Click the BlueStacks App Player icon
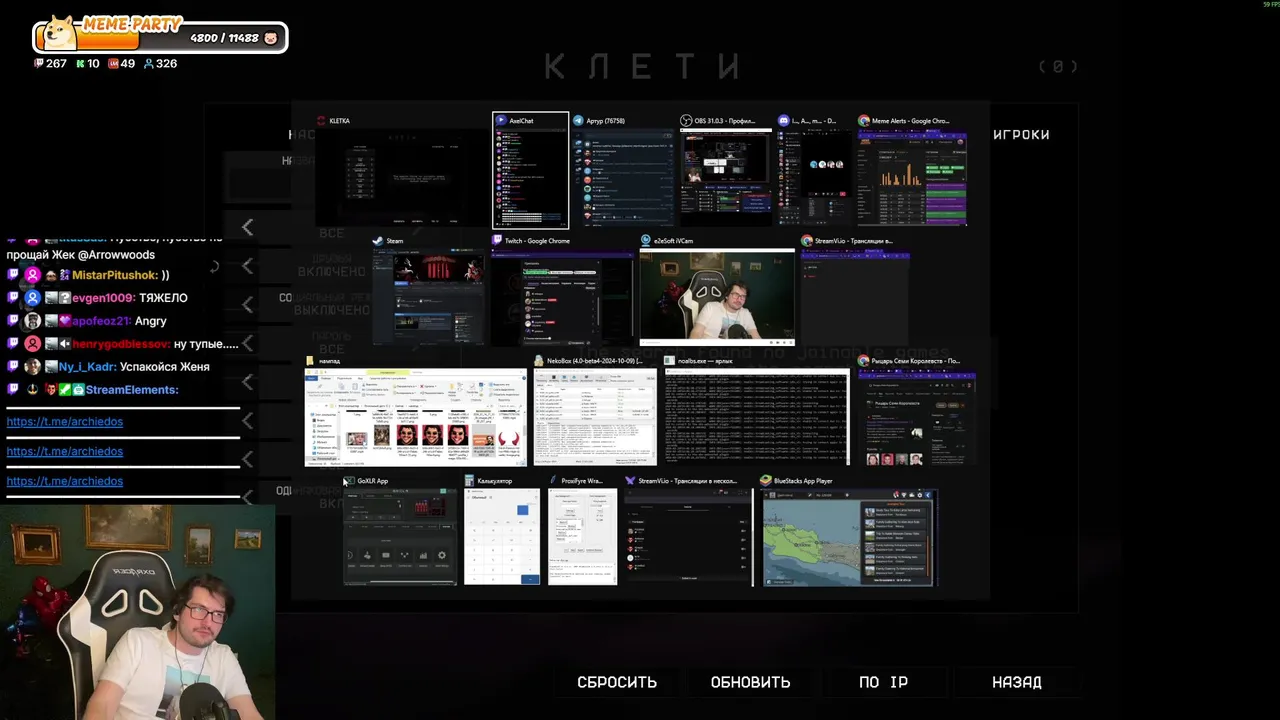1280x720 pixels. pos(766,481)
